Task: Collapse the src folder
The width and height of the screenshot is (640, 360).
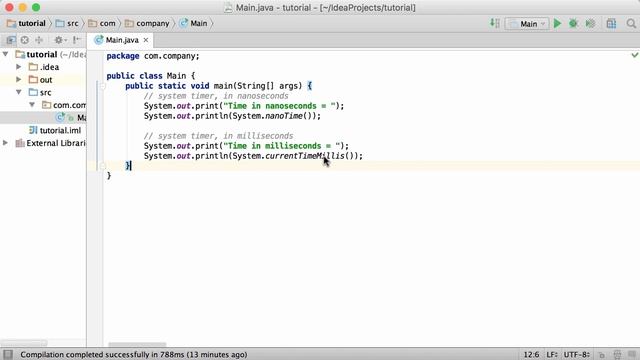Action: (19, 92)
